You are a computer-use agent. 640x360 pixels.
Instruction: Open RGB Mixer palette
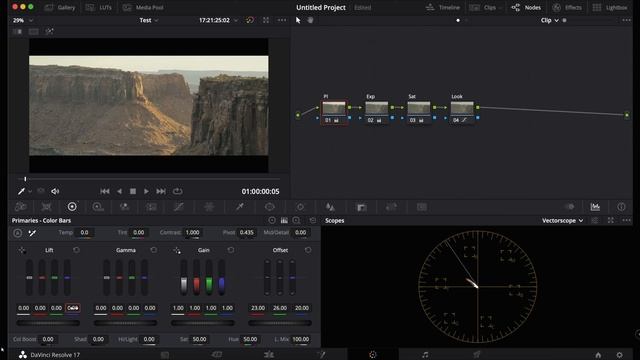click(124, 207)
